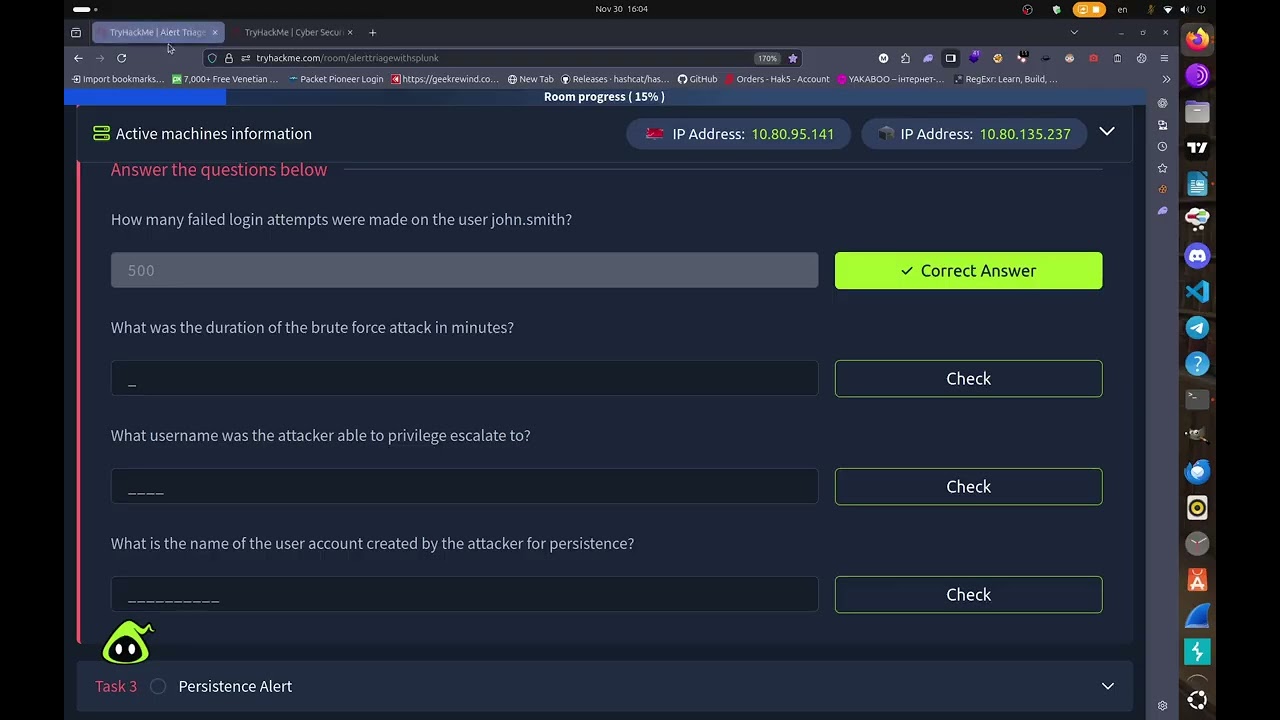
Task: Open the Files manager dock icon
Action: pos(1197,112)
